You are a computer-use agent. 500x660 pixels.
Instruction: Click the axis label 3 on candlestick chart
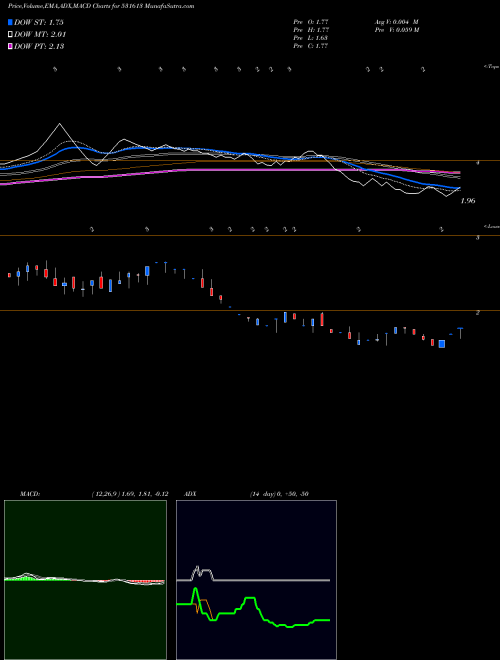point(477,238)
